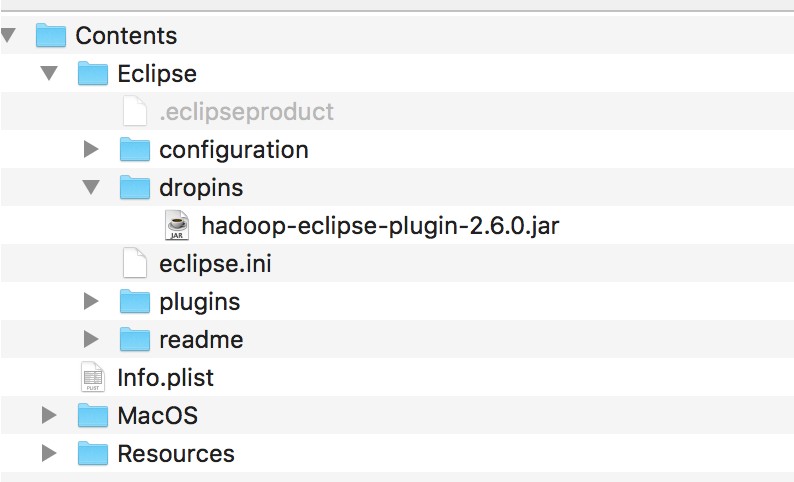Click the dropins folder icon
This screenshot has height=482, width=794.
pos(135,187)
